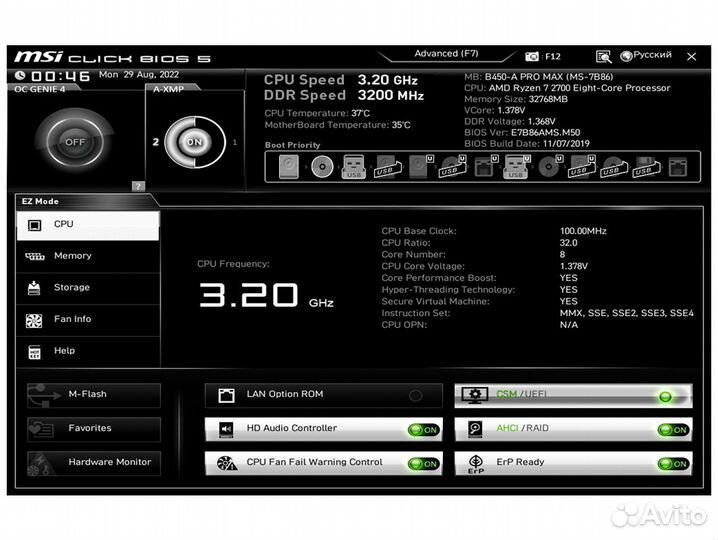718x540 pixels.
Task: Click the board name B450-A PRO MAX (MS-7B86)
Action: 549,76
